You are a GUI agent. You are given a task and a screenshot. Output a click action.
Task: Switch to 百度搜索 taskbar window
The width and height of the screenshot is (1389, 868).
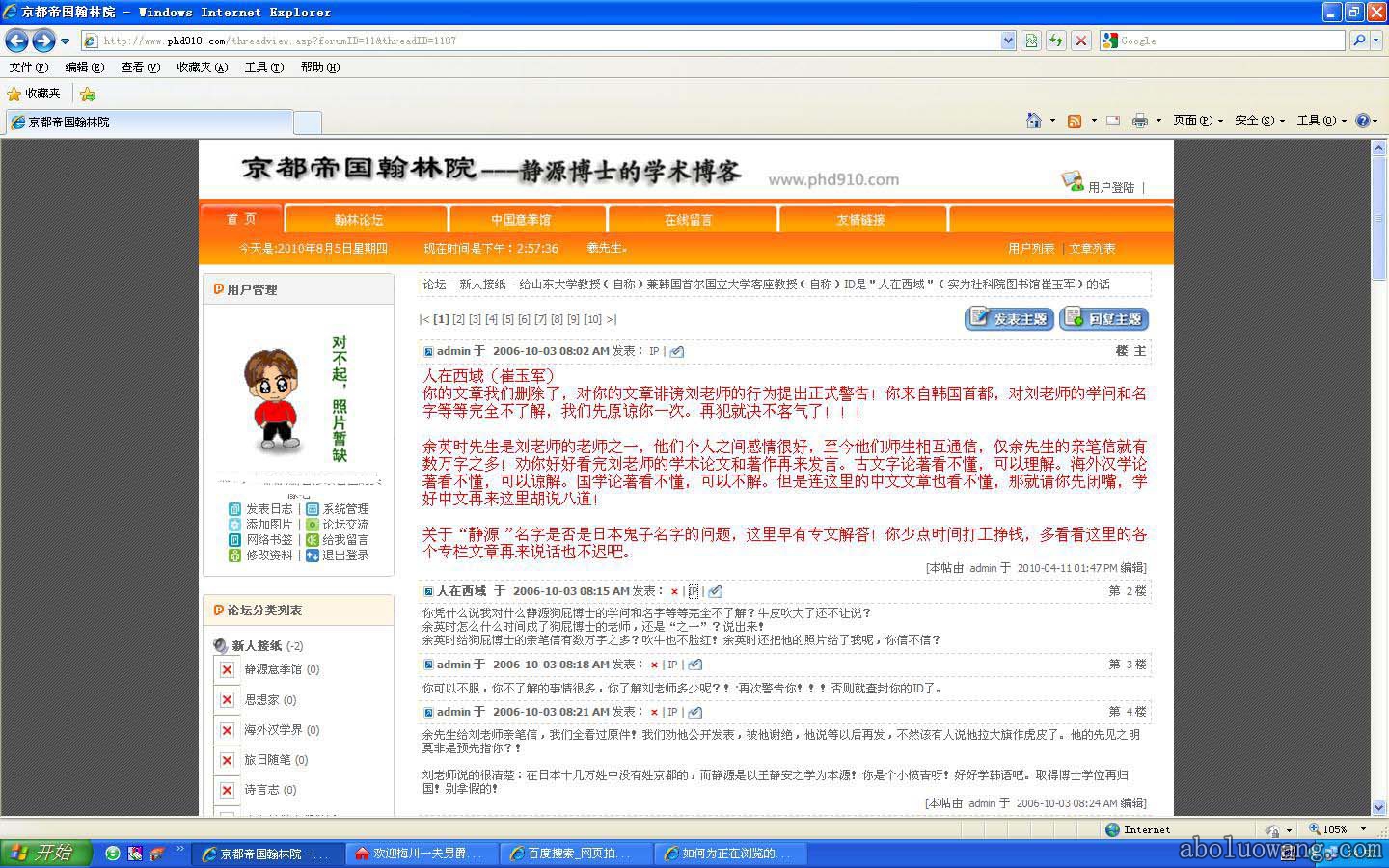pos(575,854)
